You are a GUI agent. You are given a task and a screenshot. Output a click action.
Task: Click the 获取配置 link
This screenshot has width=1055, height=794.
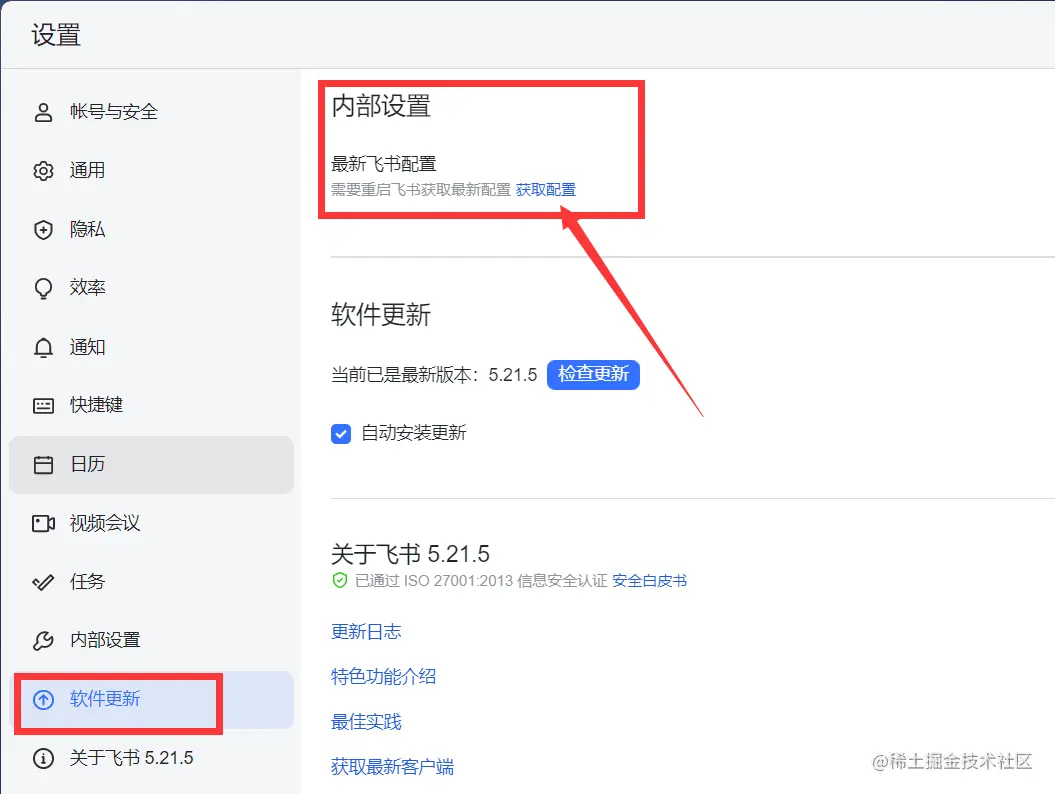click(546, 190)
